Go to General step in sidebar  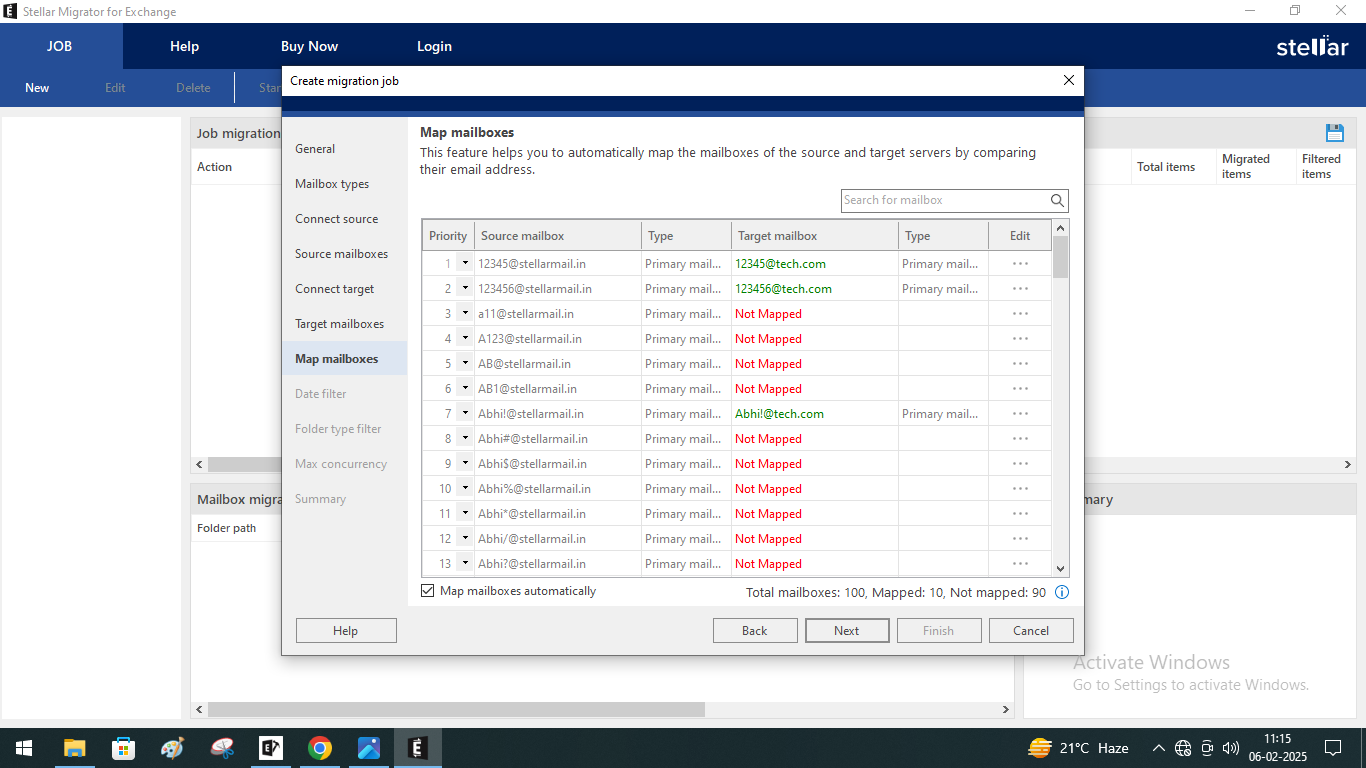pyautogui.click(x=315, y=149)
